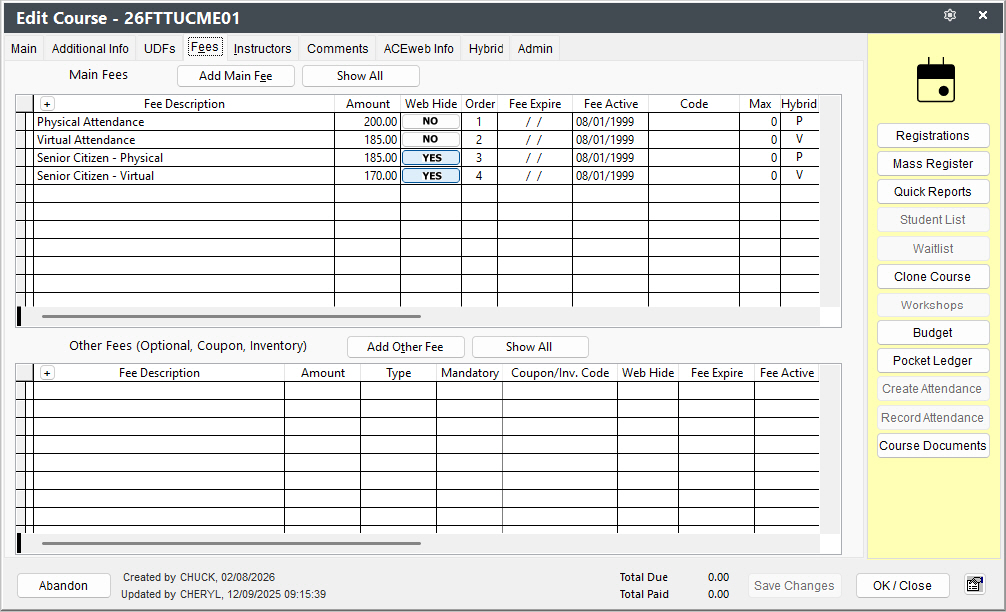Open the Budget button
The image size is (1006, 612).
tap(932, 332)
